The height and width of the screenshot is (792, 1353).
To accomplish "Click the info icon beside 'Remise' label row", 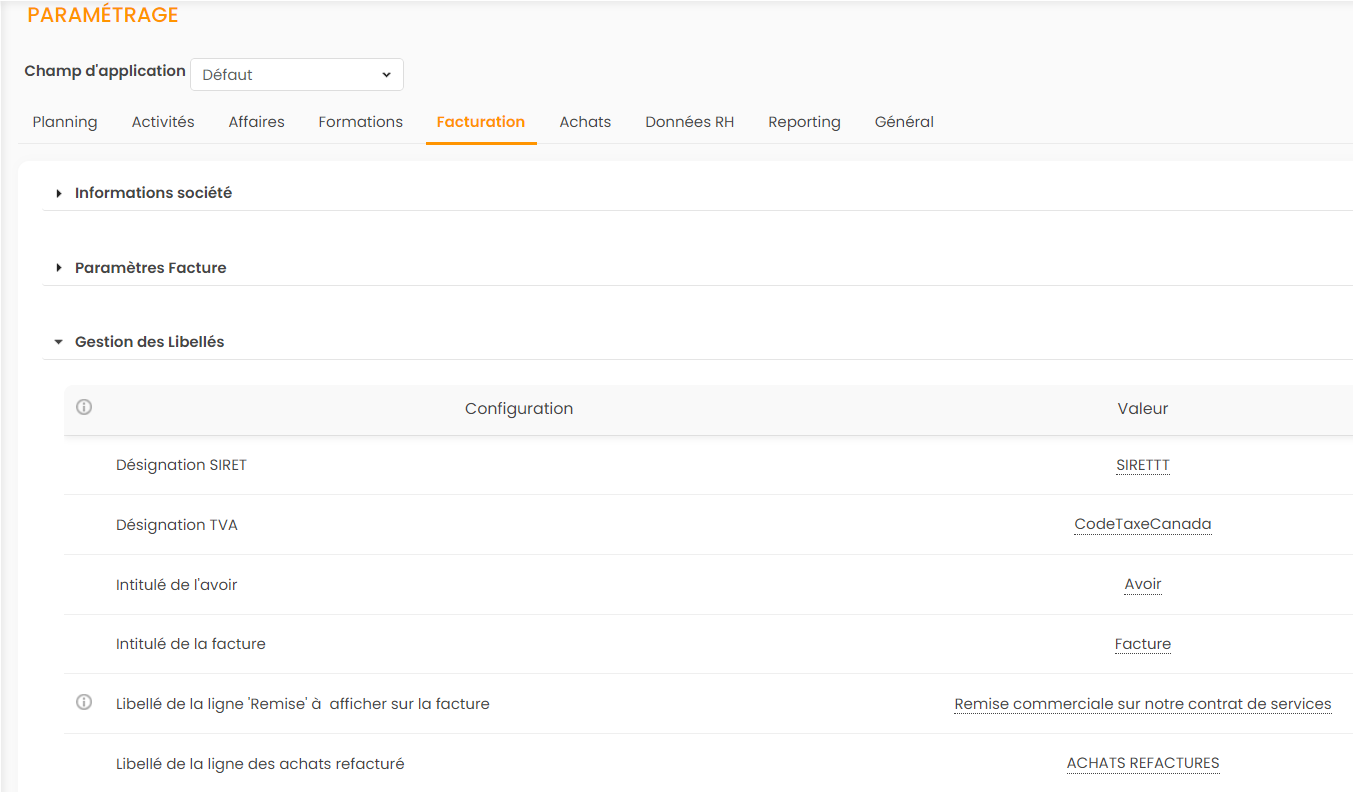I will pyautogui.click(x=84, y=702).
